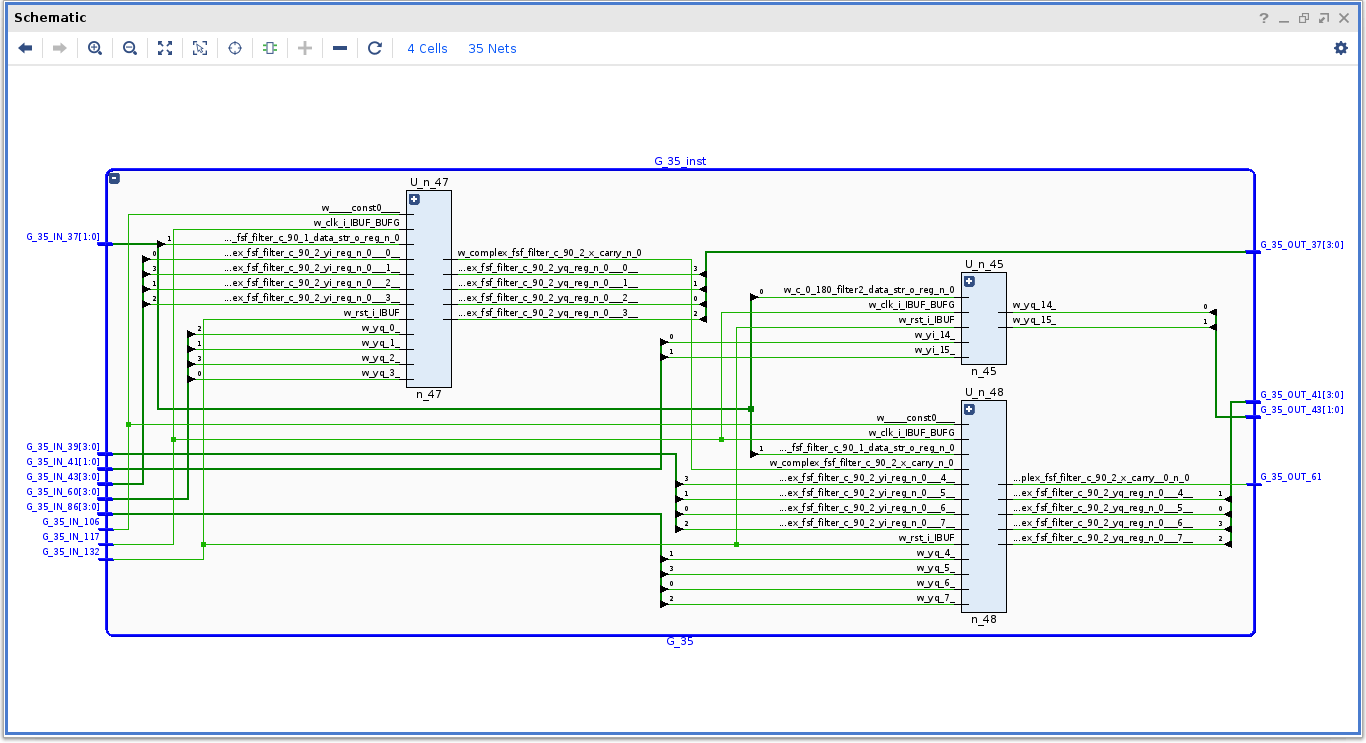Close the Schematic panel

pyautogui.click(x=1344, y=18)
